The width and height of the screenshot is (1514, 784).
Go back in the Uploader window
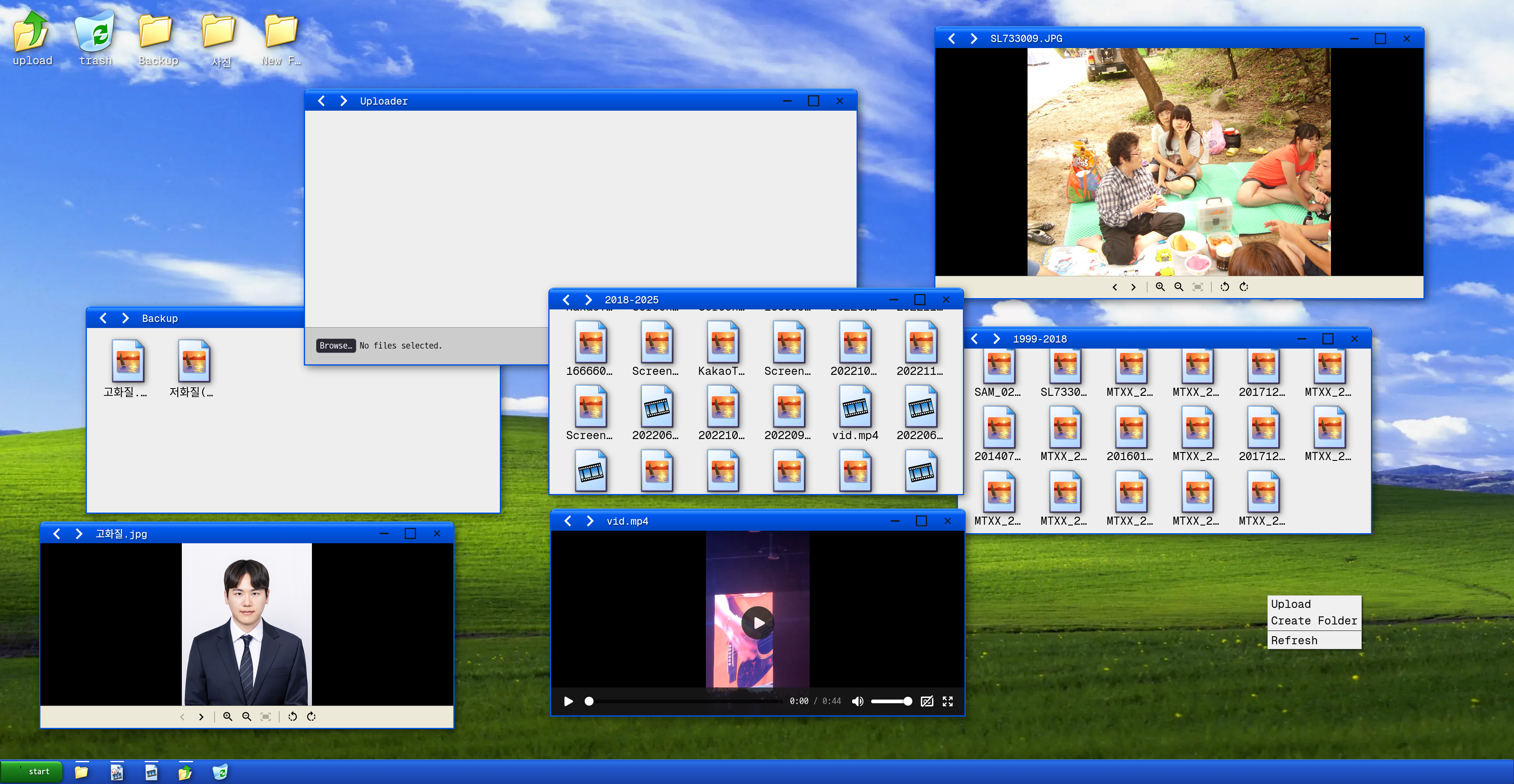coord(322,101)
